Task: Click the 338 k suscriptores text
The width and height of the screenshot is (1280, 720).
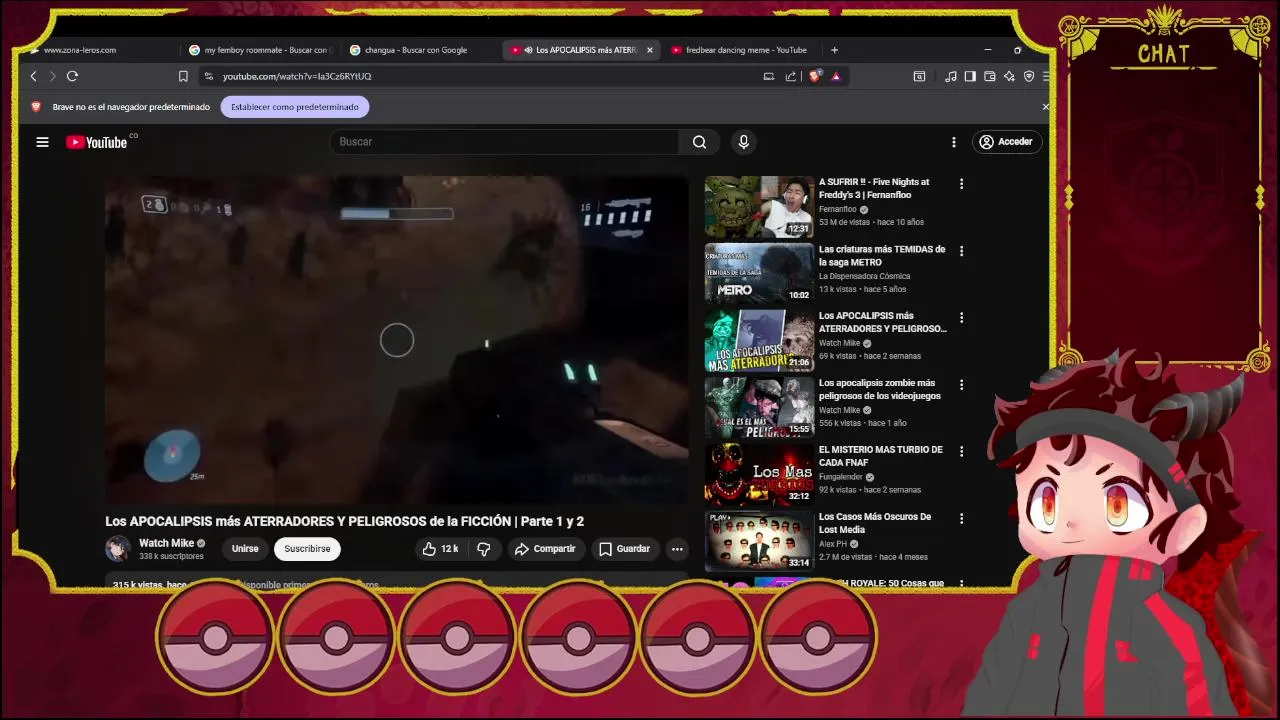Action: click(171, 557)
